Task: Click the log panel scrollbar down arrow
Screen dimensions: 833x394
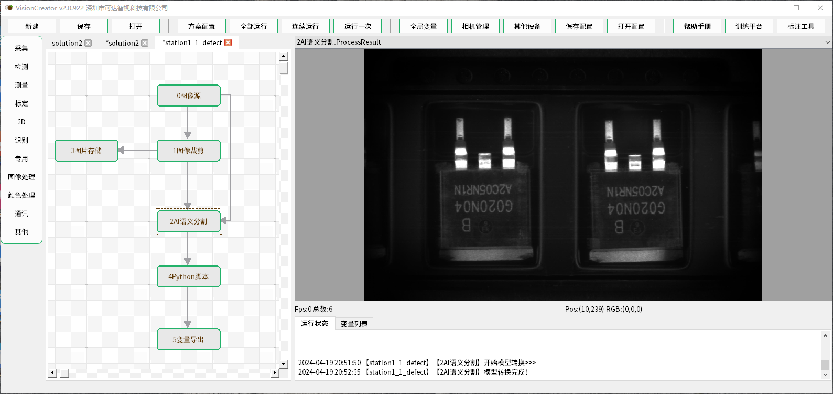Action: 824,374
